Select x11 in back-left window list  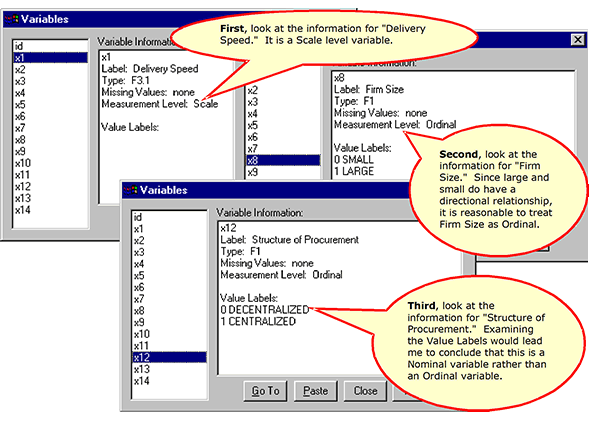50,175
